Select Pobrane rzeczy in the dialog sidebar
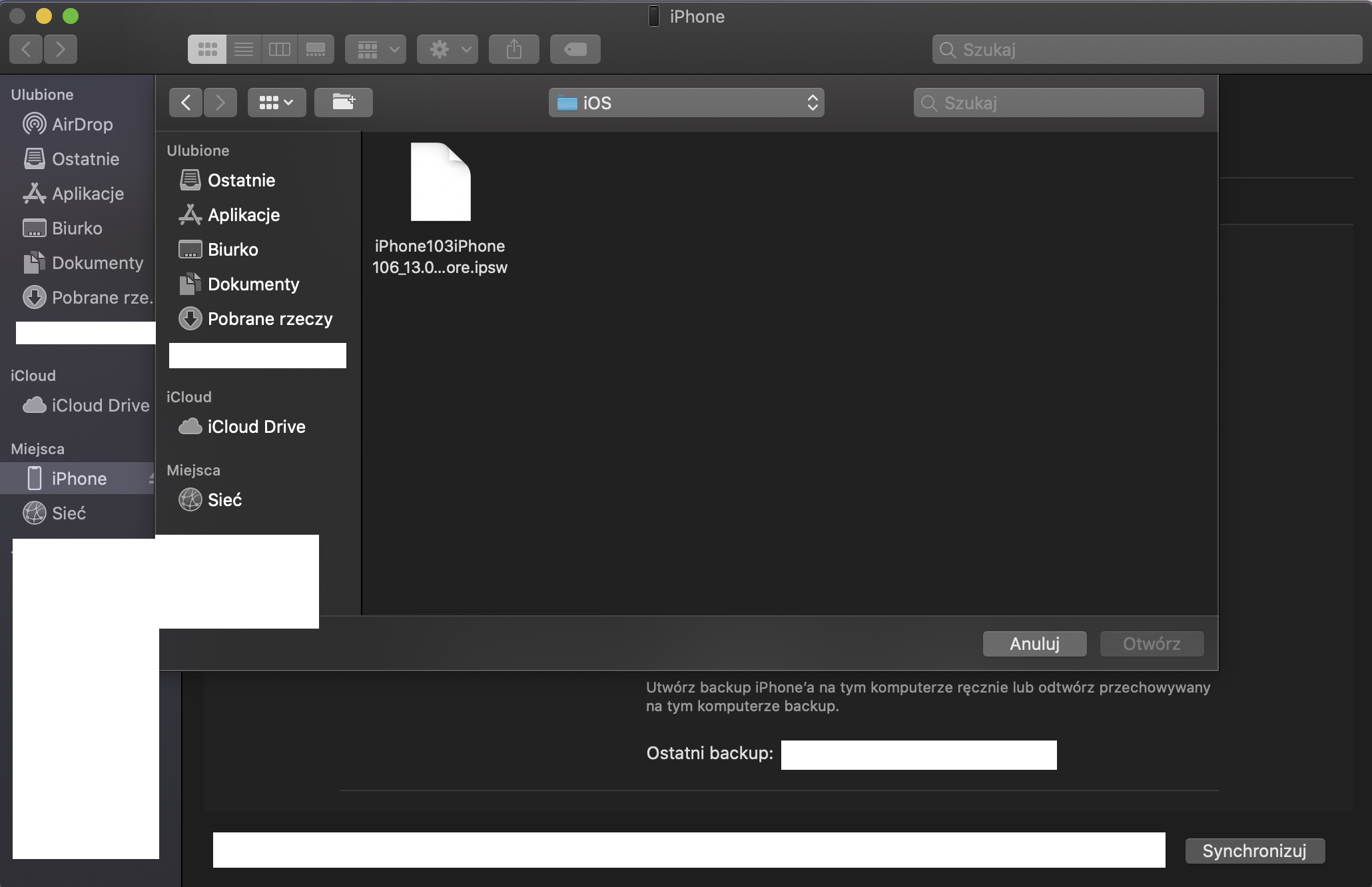 tap(269, 319)
